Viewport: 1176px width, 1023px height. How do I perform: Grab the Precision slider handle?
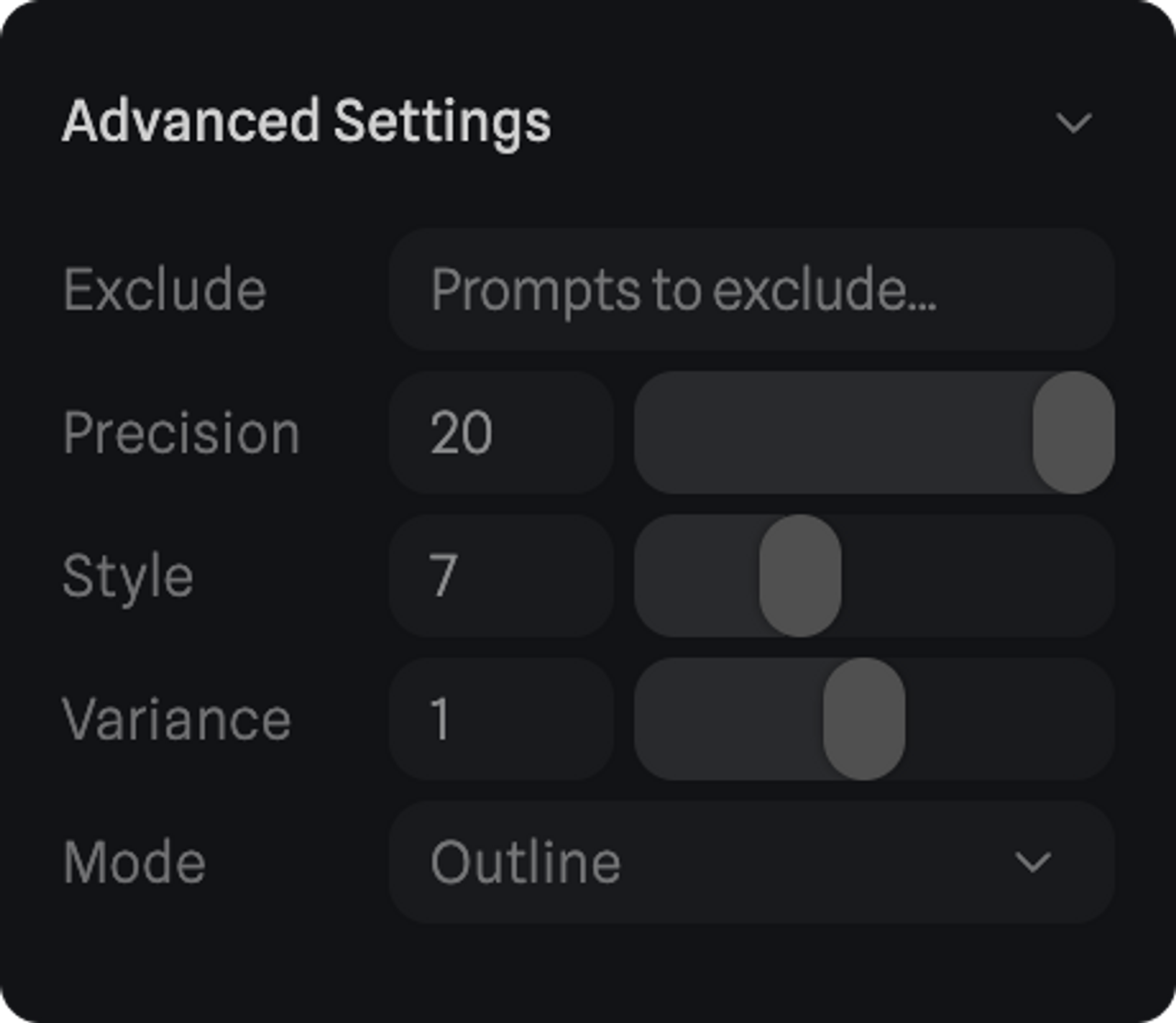[1073, 432]
